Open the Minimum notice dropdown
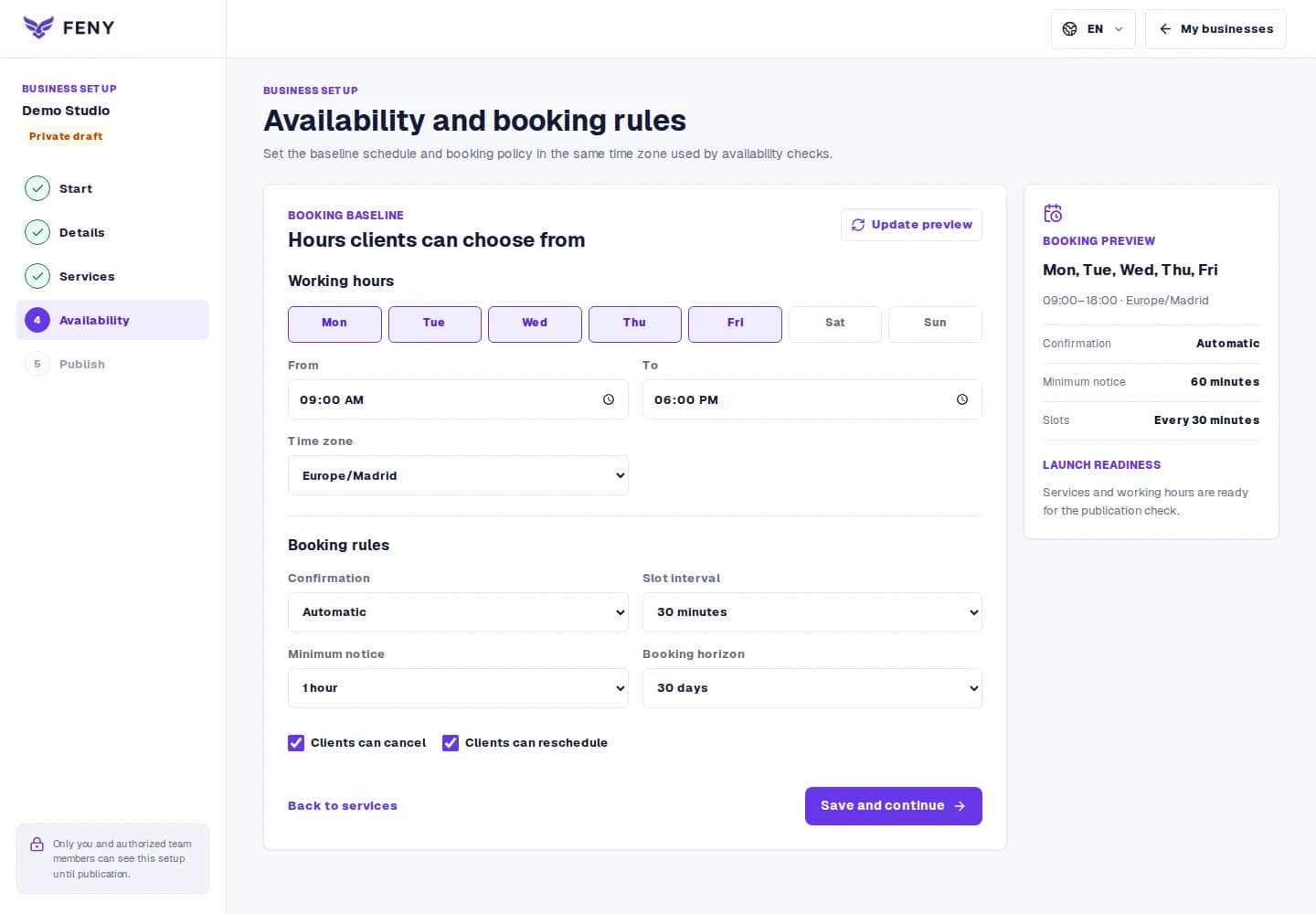 pos(458,688)
